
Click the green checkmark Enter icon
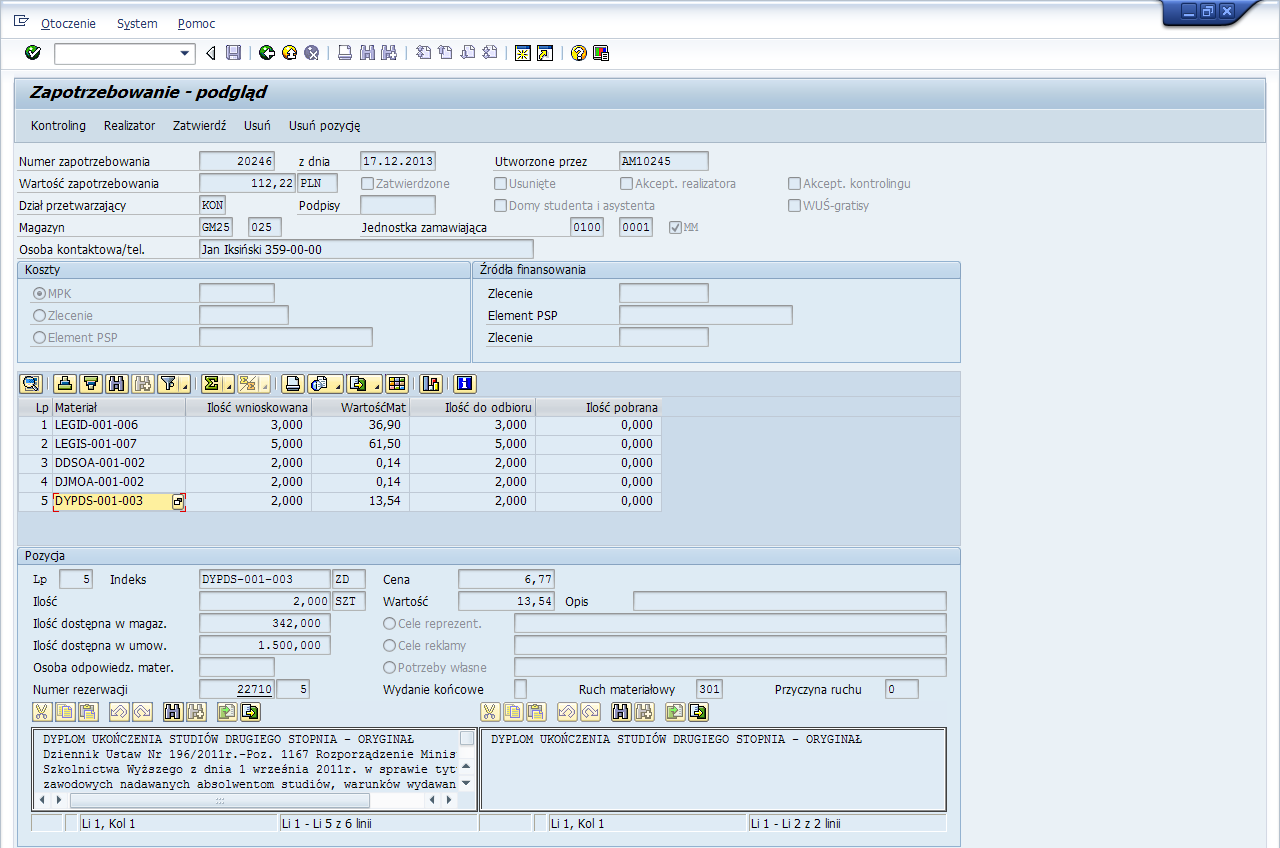coord(33,53)
